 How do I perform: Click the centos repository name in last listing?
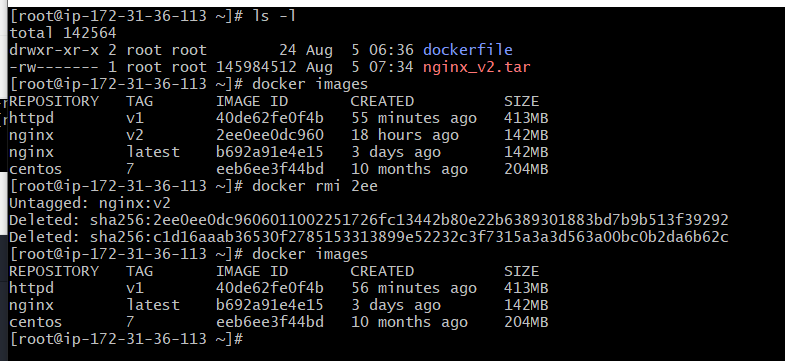tap(36, 322)
